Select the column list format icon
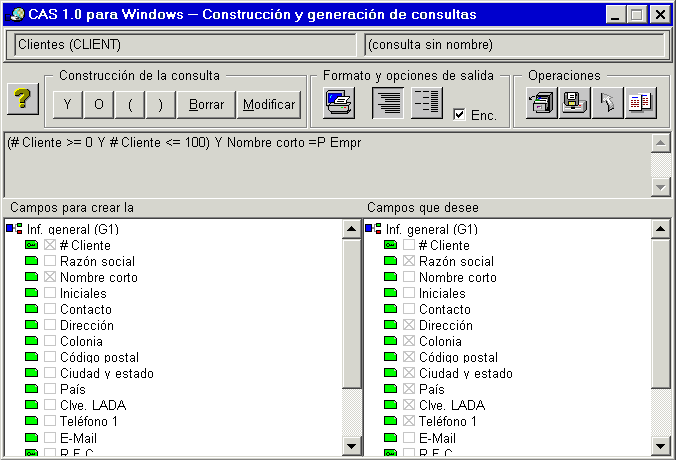The height and width of the screenshot is (460, 676). 427,102
